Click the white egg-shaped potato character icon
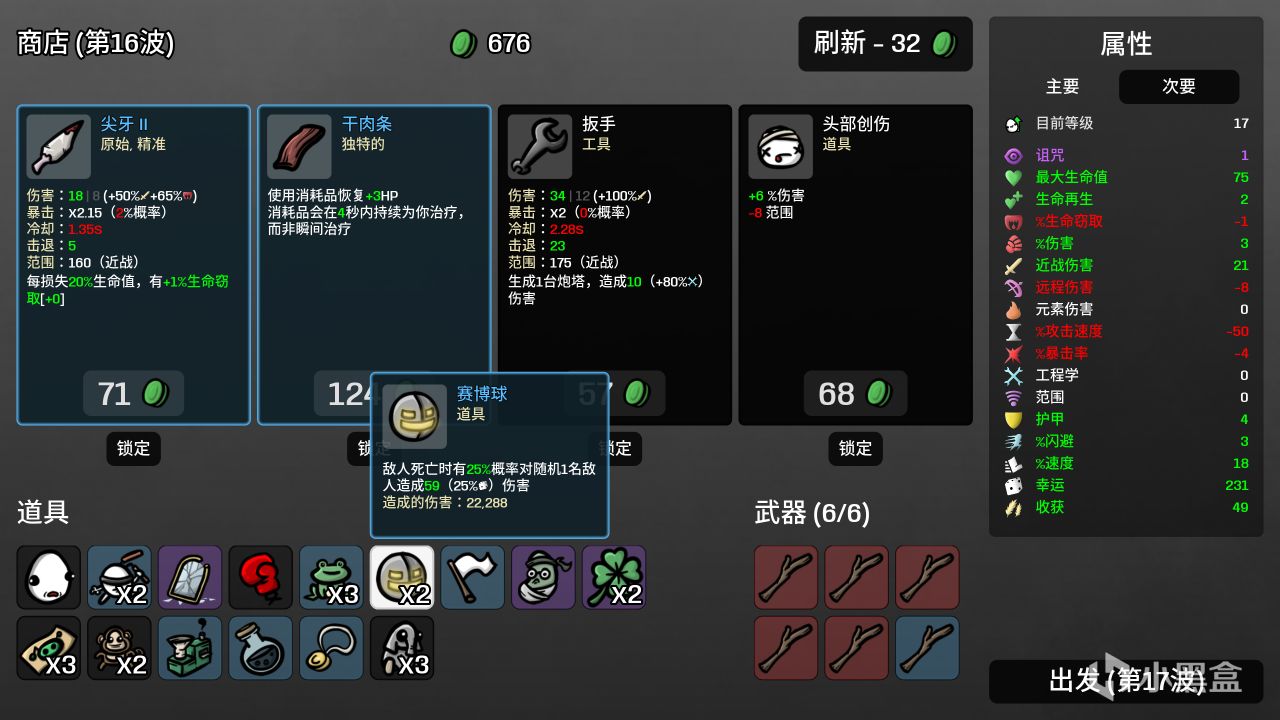1280x720 pixels. point(48,577)
